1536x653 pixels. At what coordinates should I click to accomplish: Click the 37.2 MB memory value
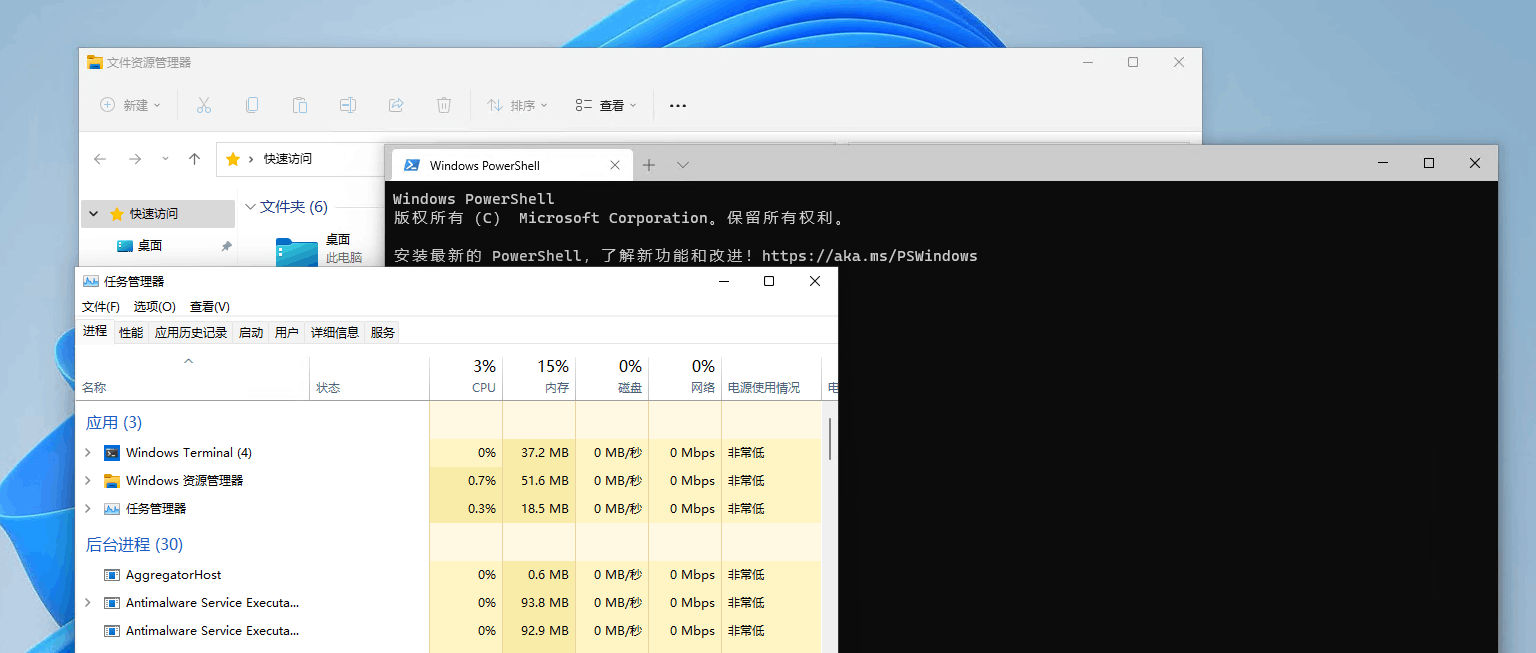point(545,453)
